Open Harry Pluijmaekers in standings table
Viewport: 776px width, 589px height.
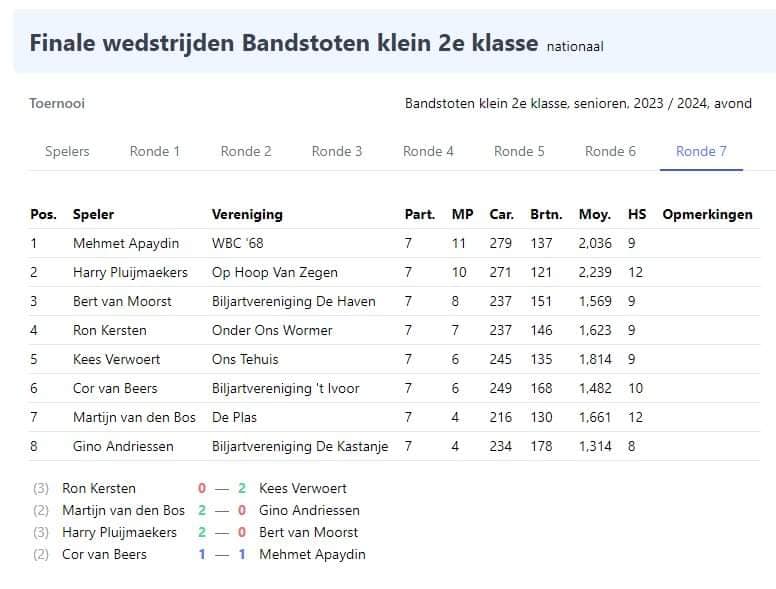[130, 273]
